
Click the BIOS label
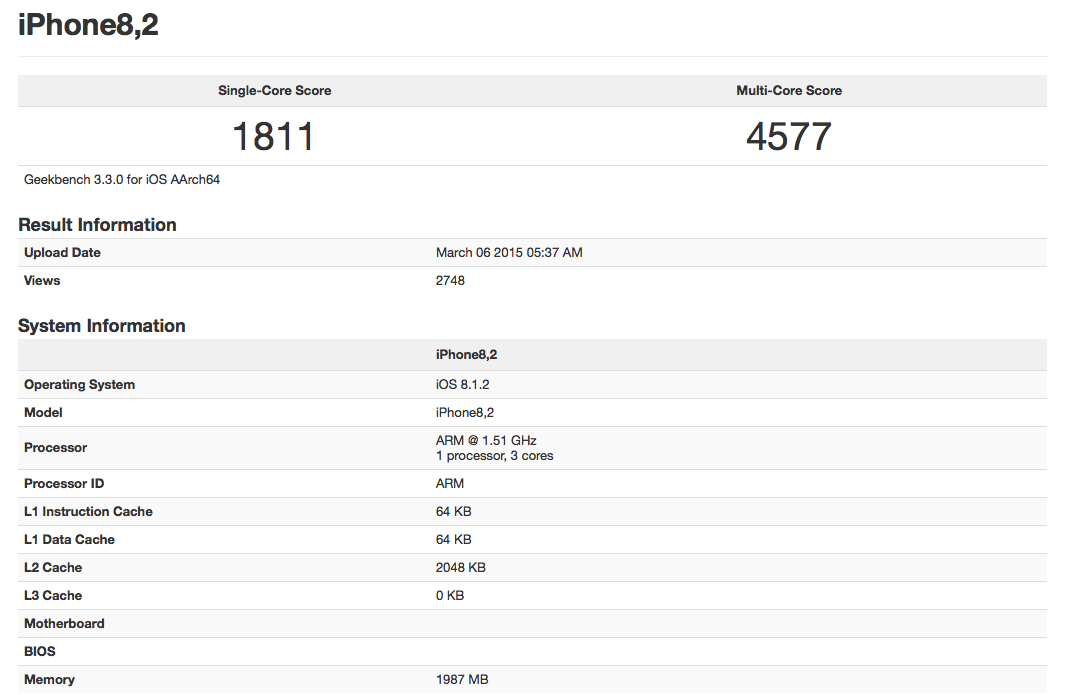(40, 651)
